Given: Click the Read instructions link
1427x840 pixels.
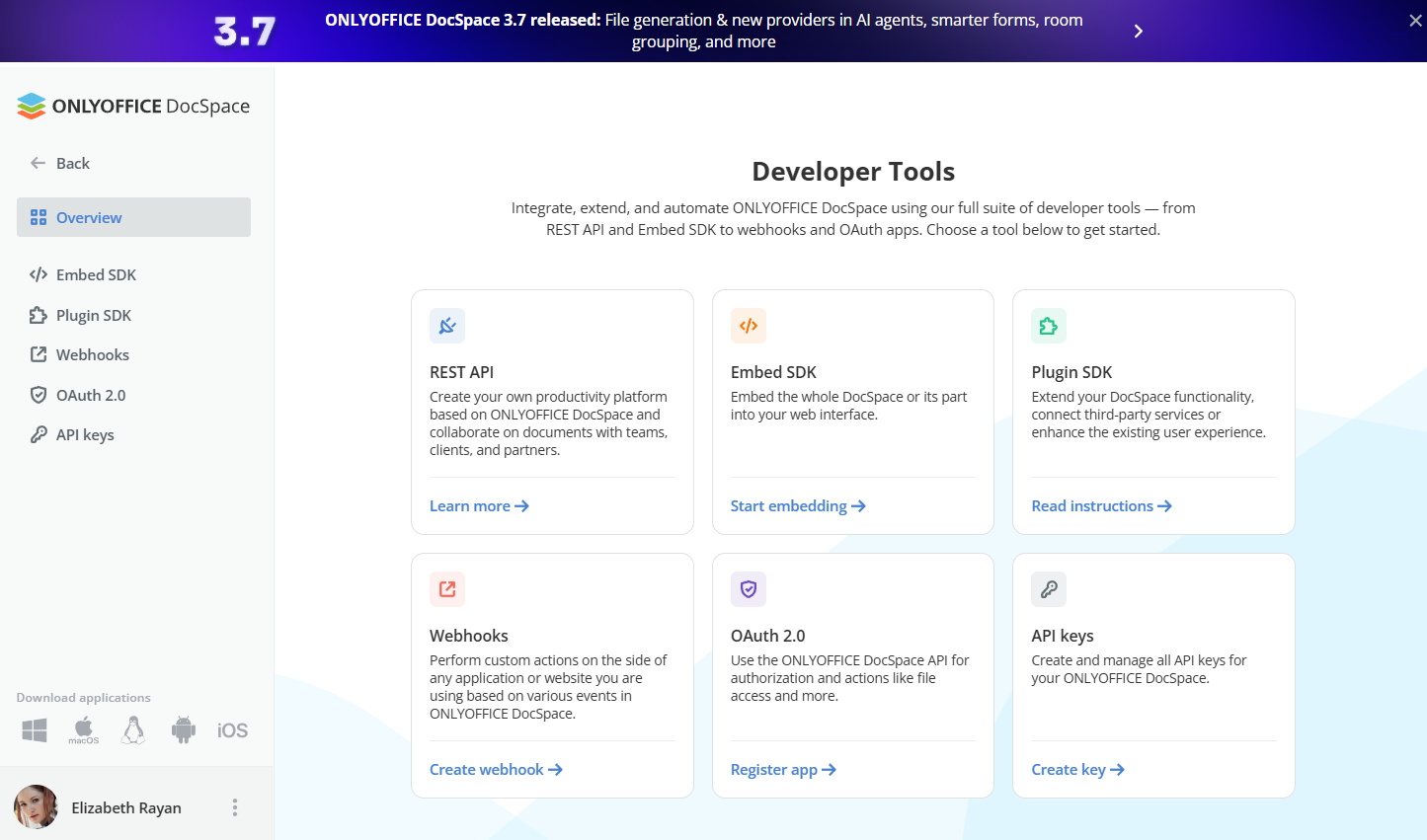Looking at the screenshot, I should click(x=1102, y=506).
